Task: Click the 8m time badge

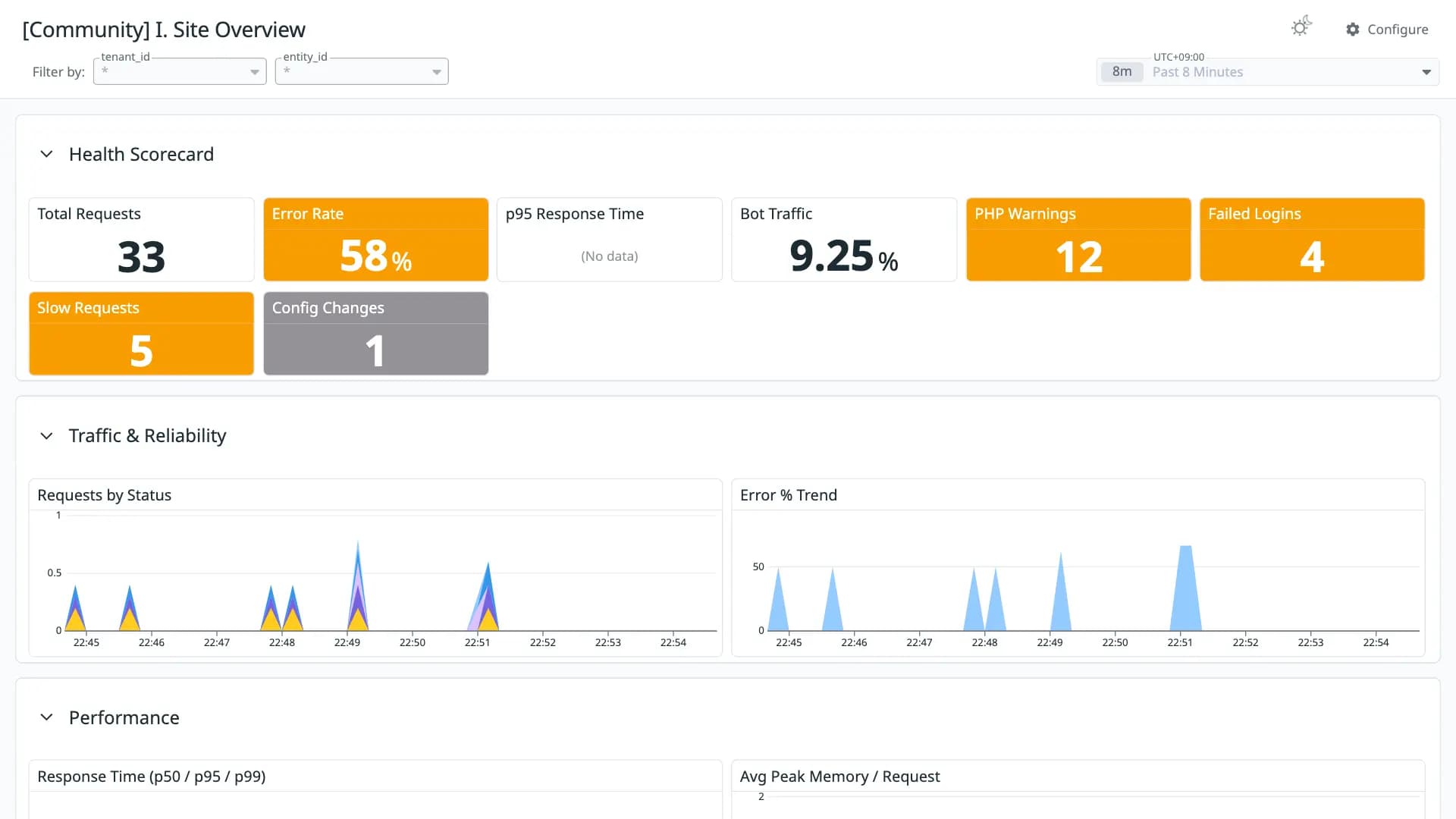Action: click(1122, 72)
